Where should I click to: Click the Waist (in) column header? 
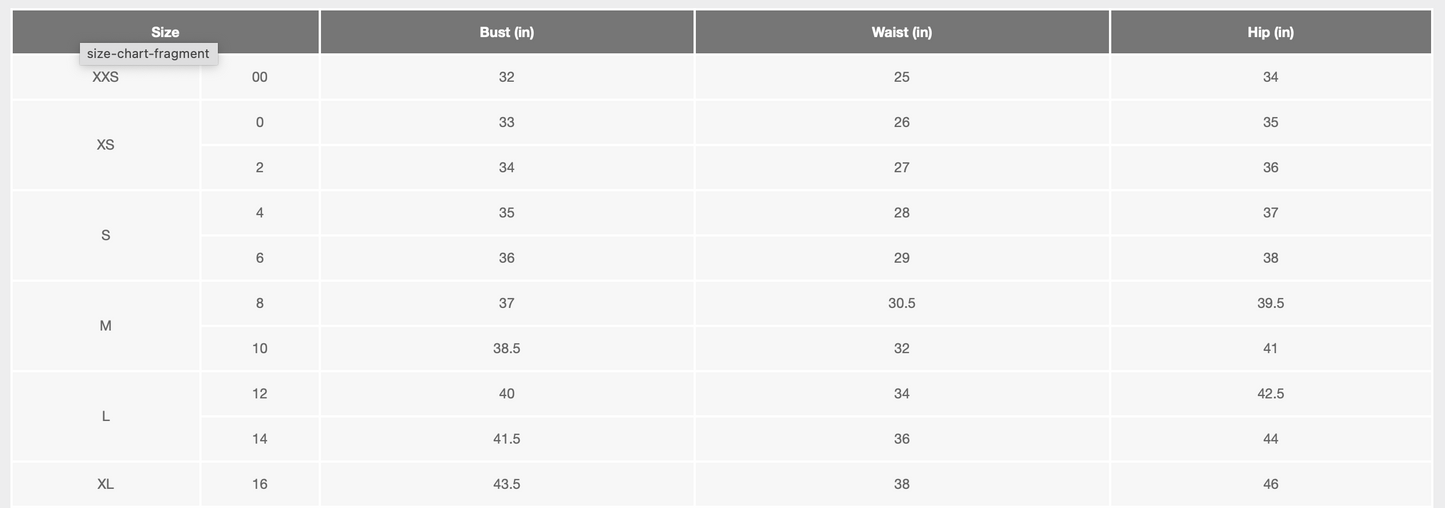902,32
